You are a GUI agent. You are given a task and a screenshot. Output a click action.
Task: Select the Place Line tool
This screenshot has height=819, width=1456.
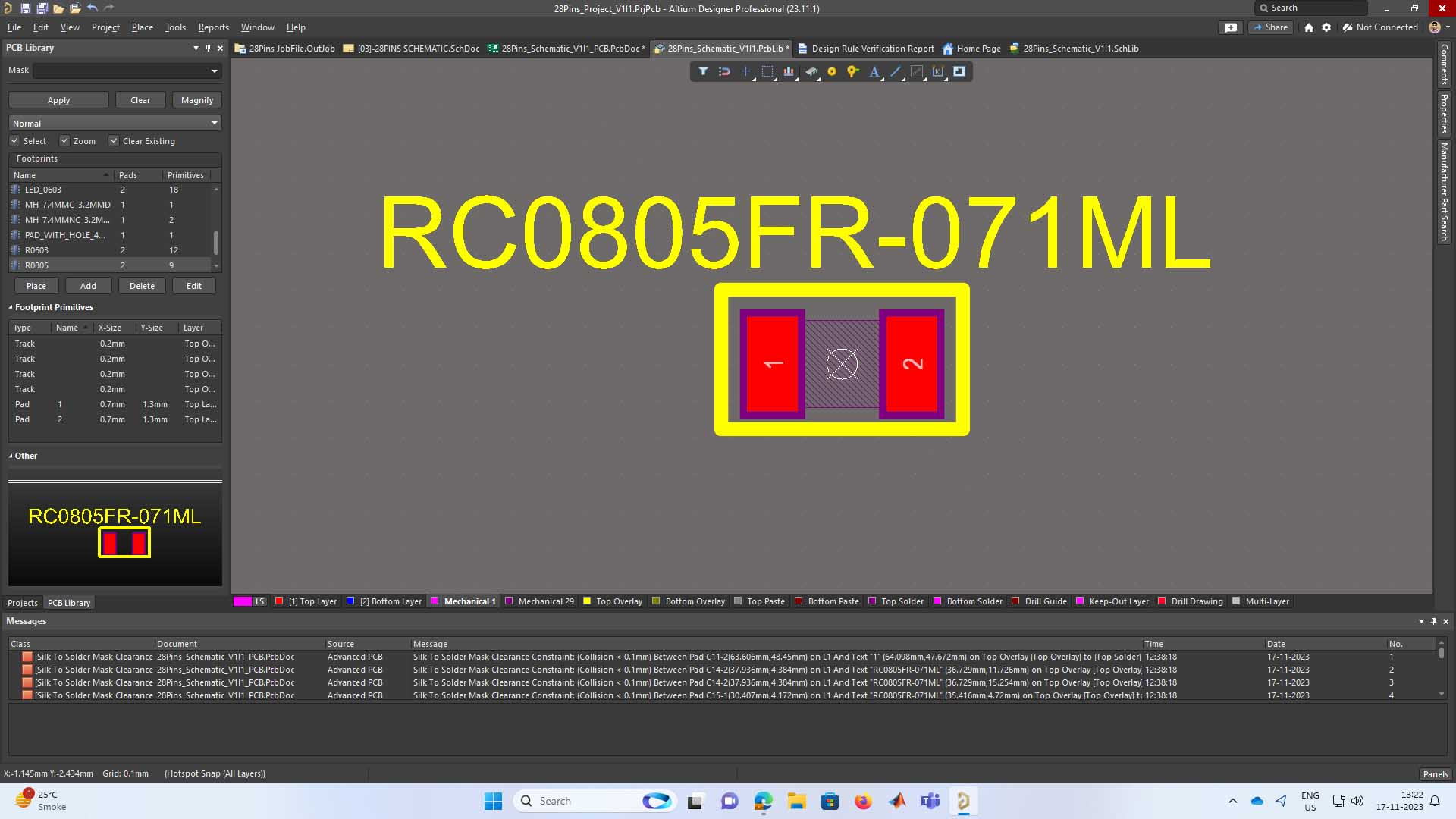896,71
